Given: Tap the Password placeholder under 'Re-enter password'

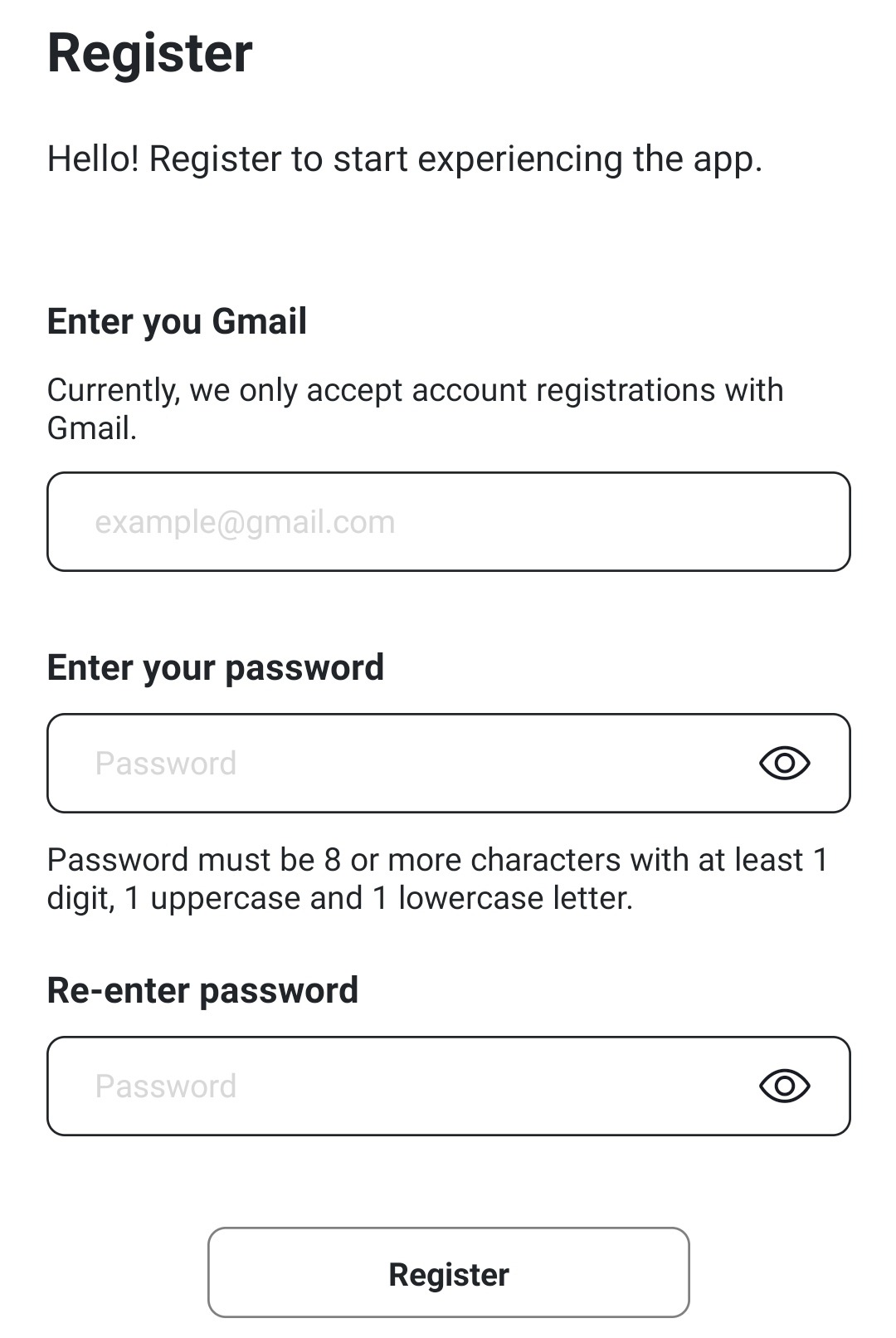Looking at the screenshot, I should pos(166,1087).
